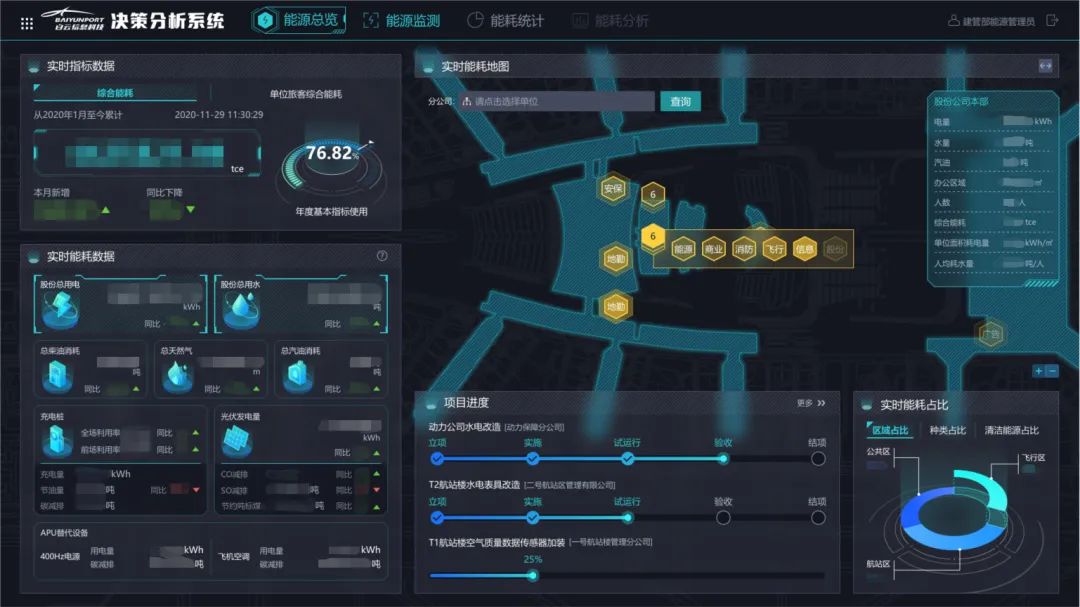Click the 实施 node of T2航站楼水电表具改造
Image resolution: width=1080 pixels, height=607 pixels.
532,518
